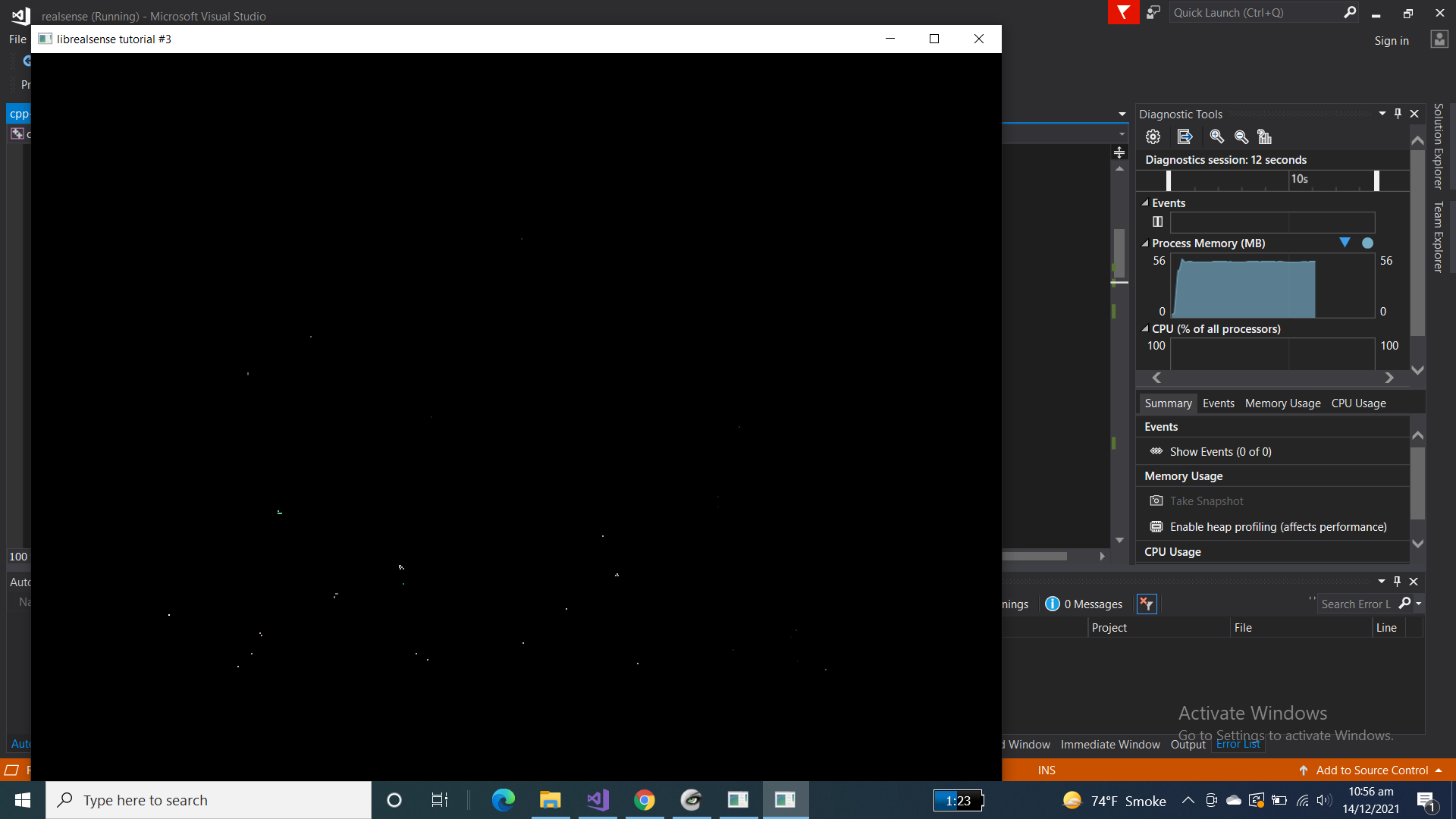
Task: Click the Reset View chart icon
Action: click(x=1264, y=137)
